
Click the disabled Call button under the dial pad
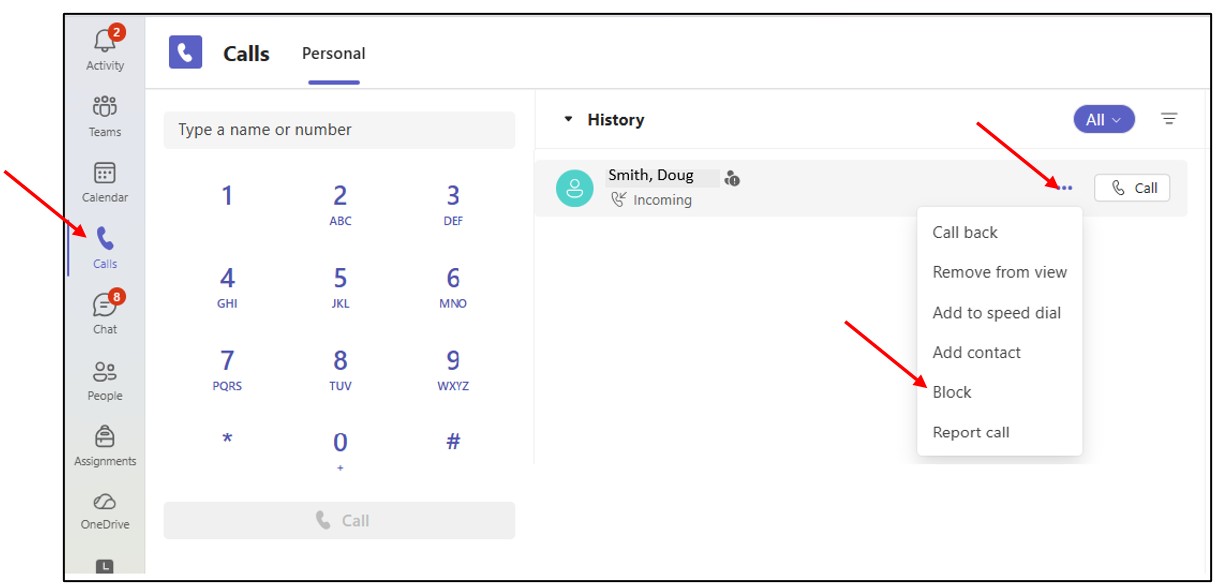339,520
